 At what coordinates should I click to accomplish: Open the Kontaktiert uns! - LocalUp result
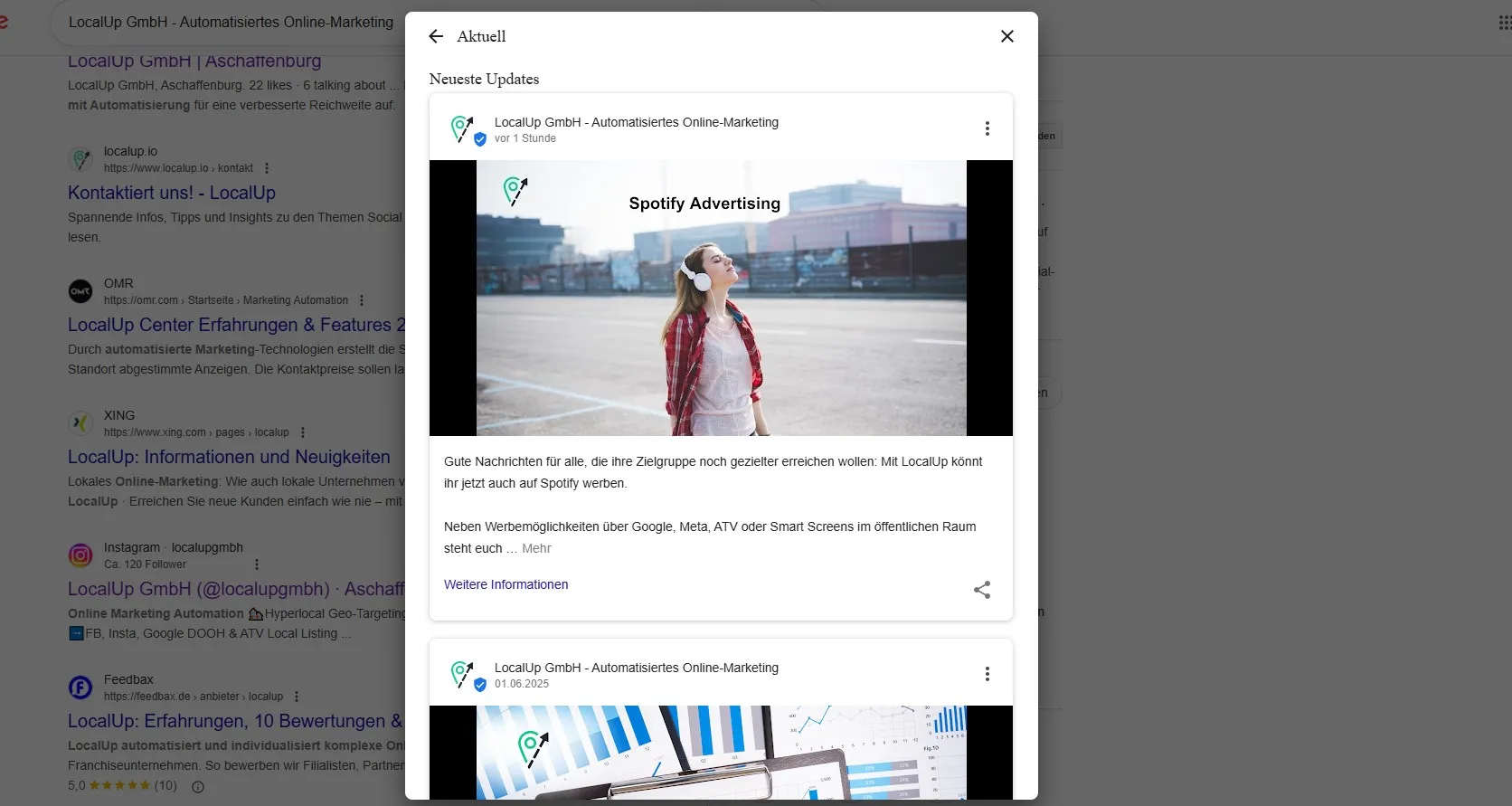pos(172,193)
